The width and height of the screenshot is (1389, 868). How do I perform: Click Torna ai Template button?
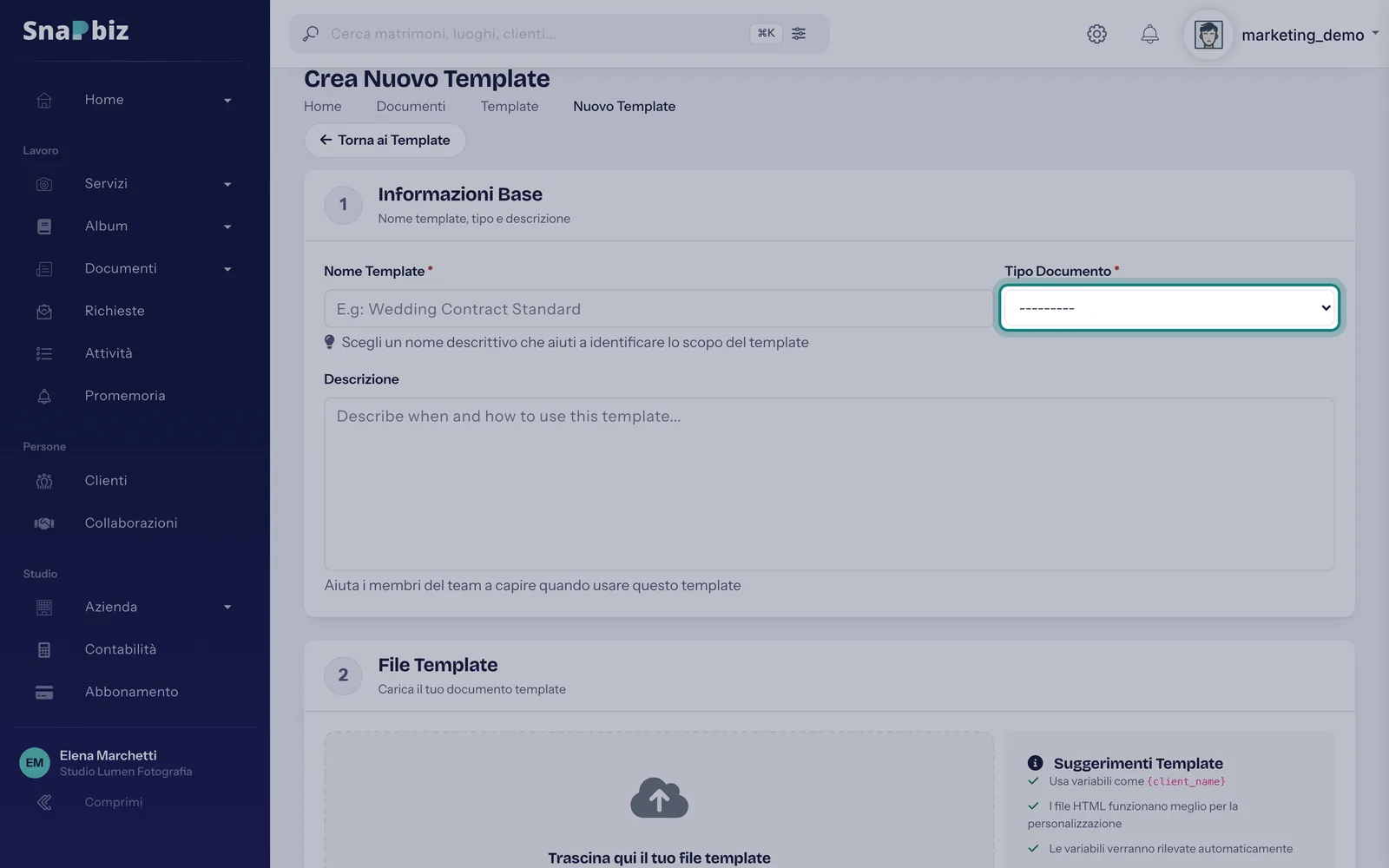pyautogui.click(x=385, y=140)
